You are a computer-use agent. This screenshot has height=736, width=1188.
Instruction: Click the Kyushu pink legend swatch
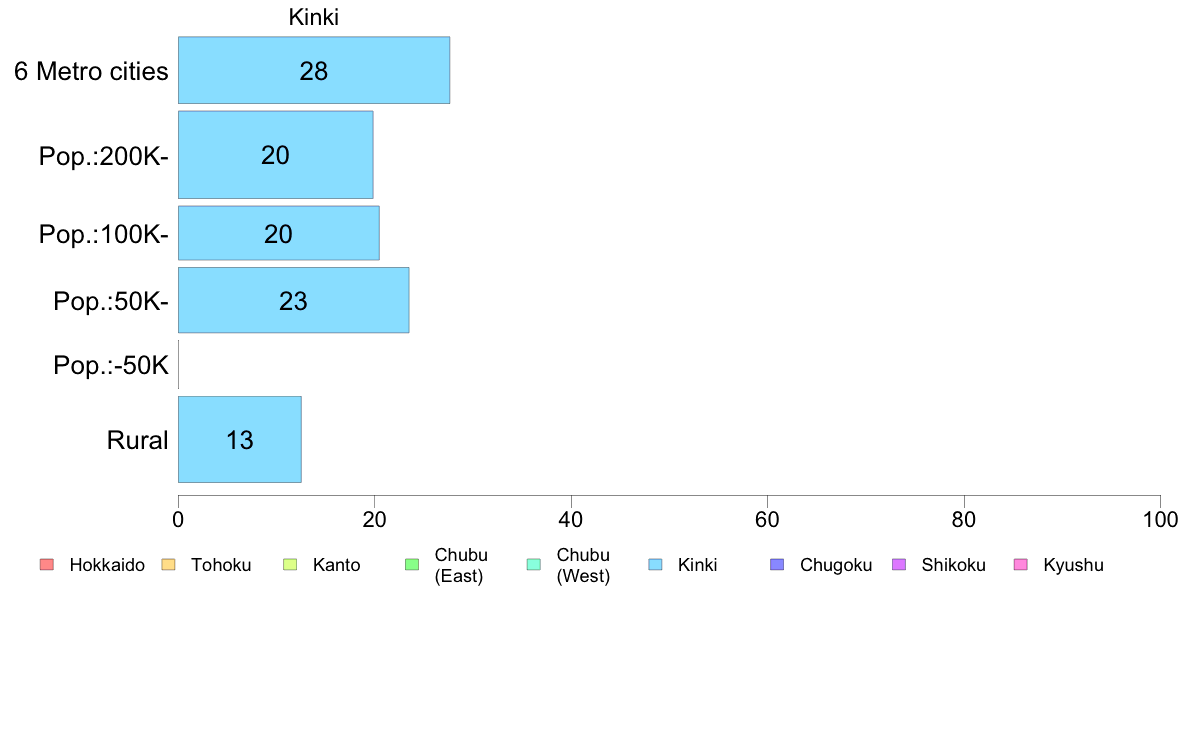click(1021, 565)
